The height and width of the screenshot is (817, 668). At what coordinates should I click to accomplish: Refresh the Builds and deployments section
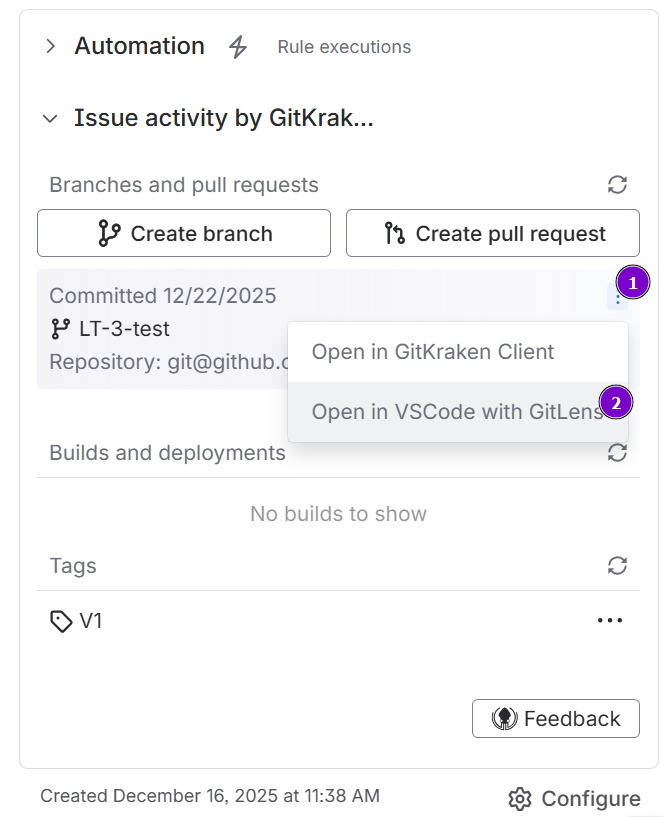pyautogui.click(x=617, y=452)
